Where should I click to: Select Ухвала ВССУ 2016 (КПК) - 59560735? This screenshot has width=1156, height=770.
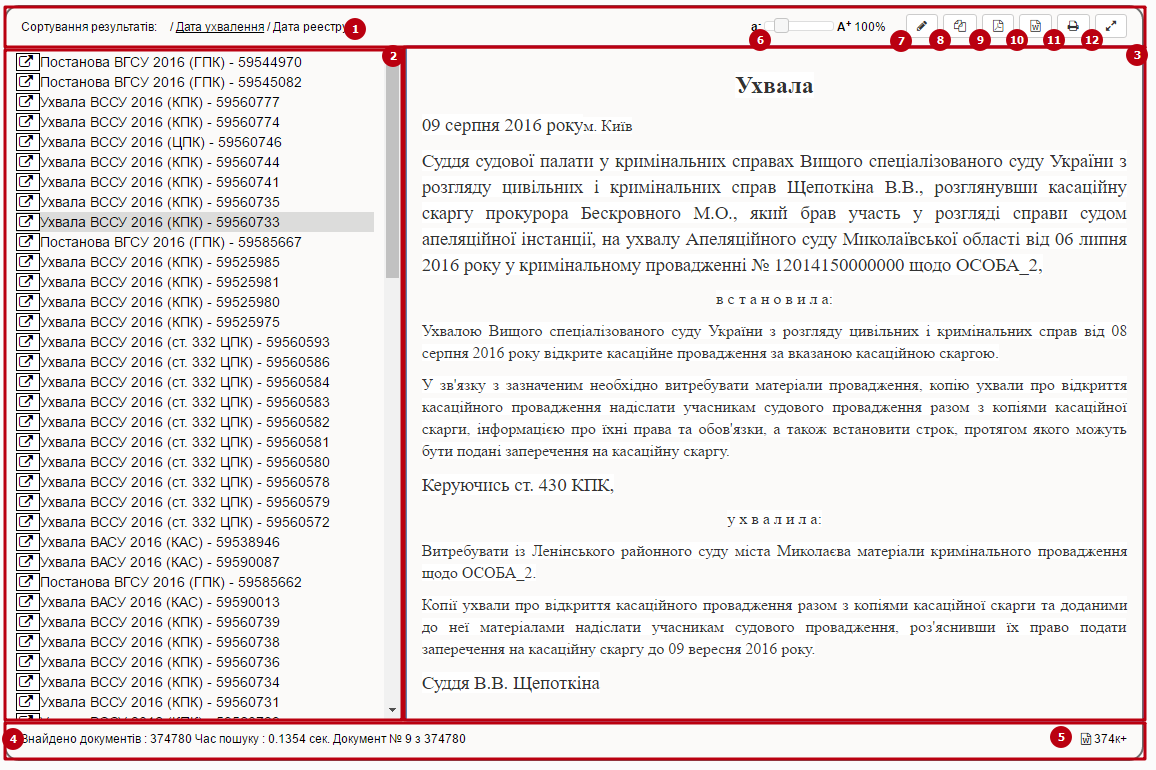point(160,202)
